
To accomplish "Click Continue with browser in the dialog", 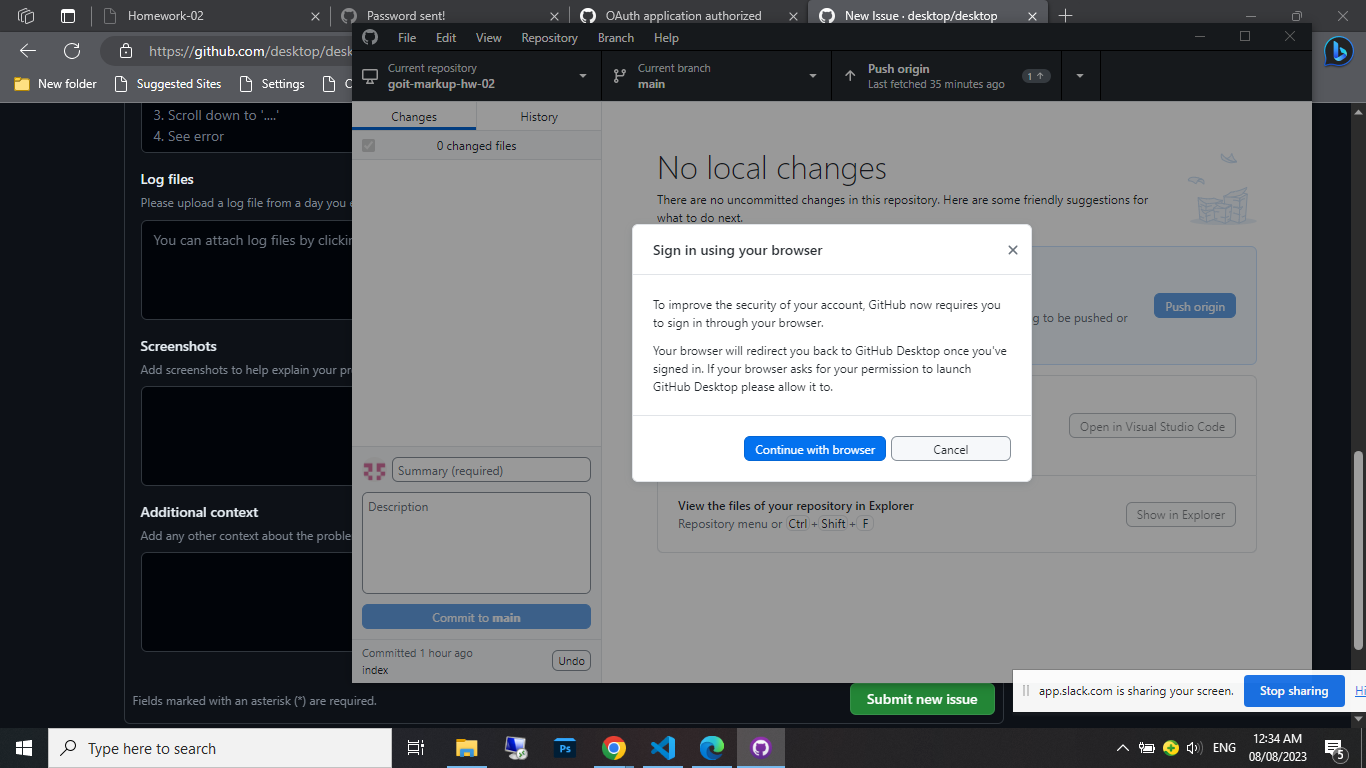I will [814, 448].
